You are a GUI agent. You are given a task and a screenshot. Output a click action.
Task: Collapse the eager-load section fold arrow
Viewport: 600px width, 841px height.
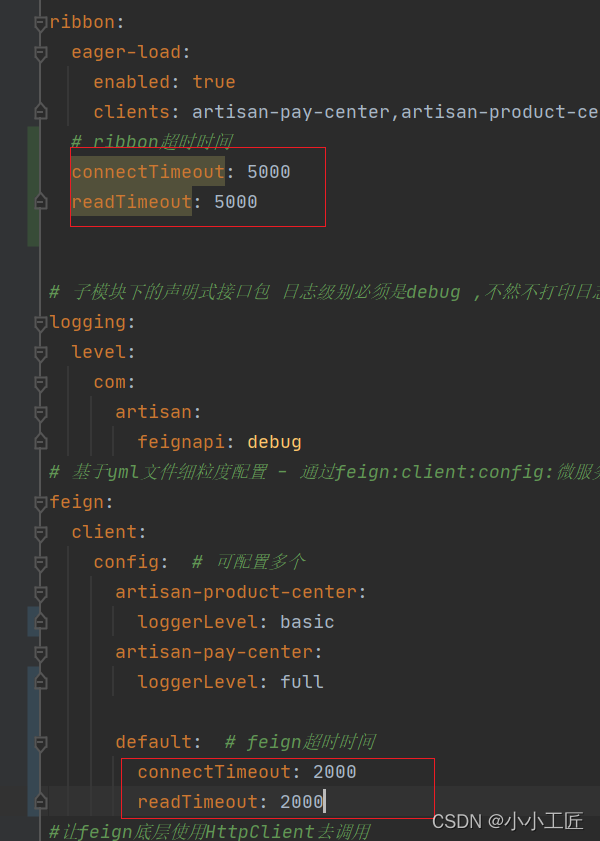point(40,52)
